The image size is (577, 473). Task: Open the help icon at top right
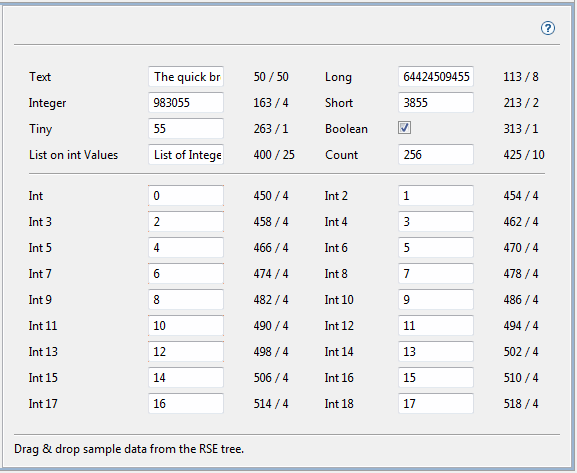[548, 28]
